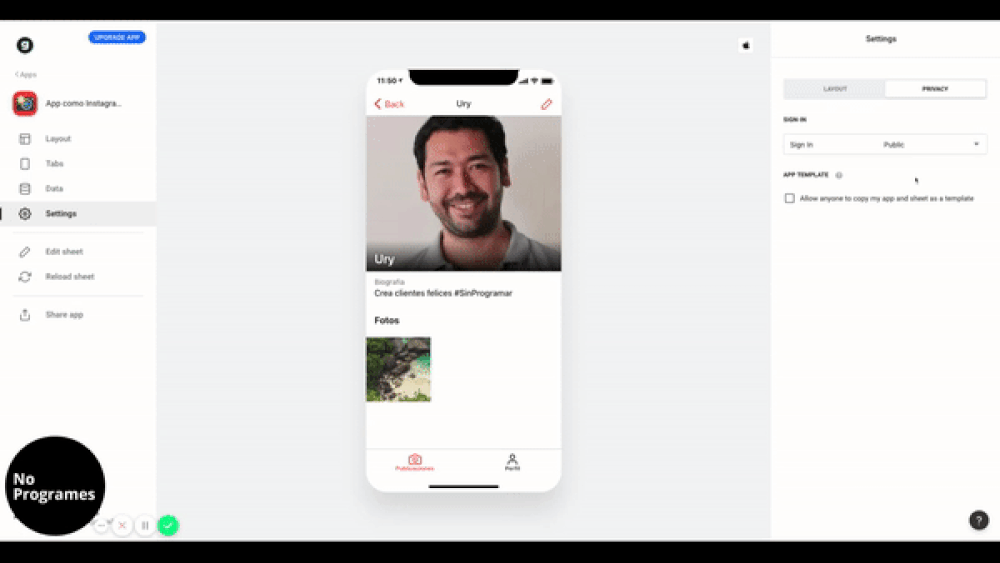Click the green checkmark finish recording button
Screen dimensions: 1000x563
(168, 525)
